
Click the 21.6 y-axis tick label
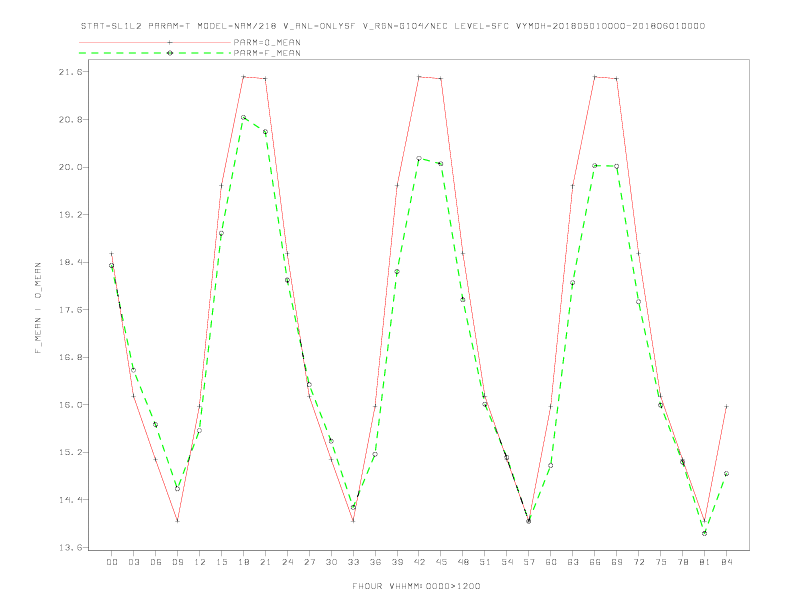(70, 72)
